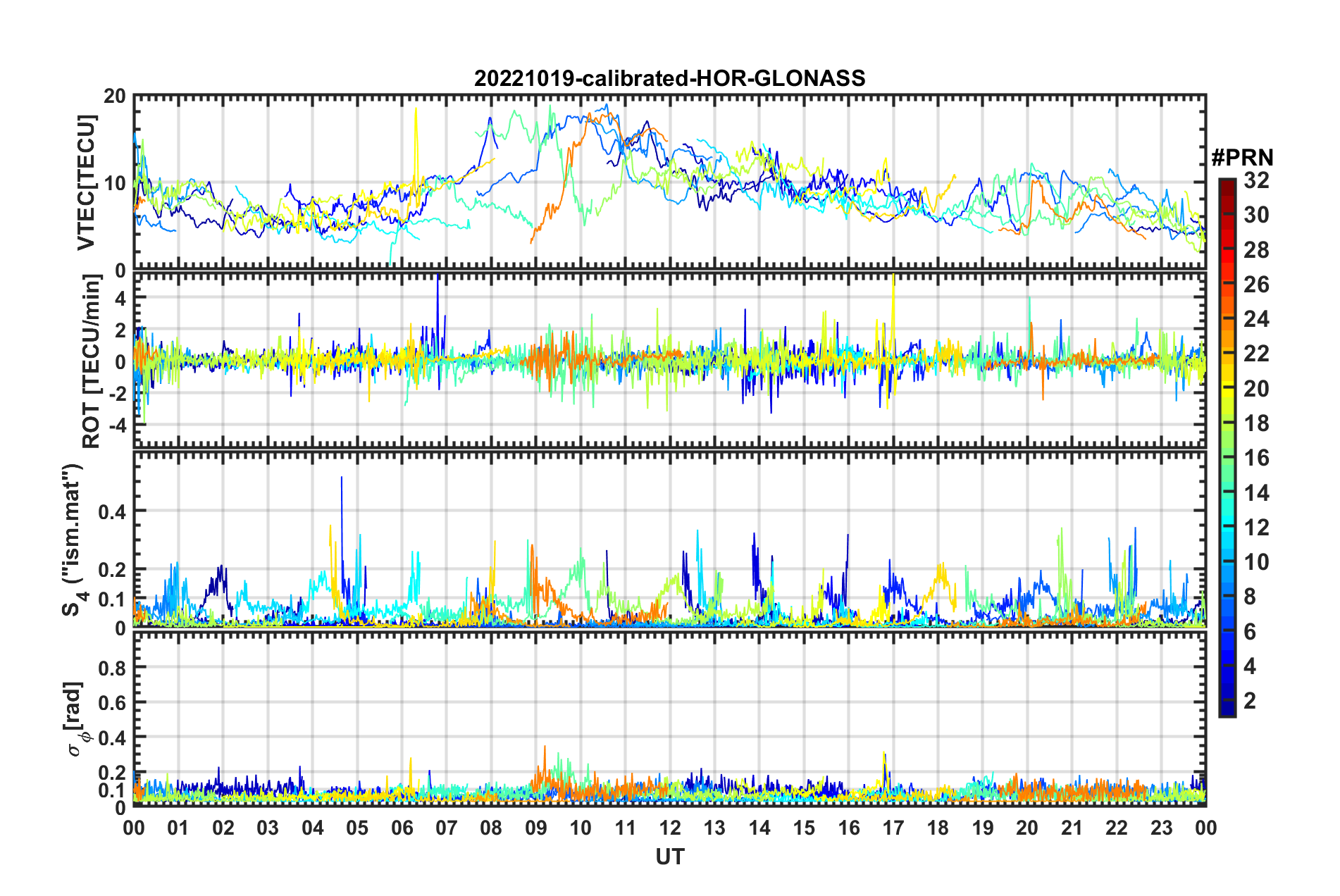Click the yellow region of colorbar near 20
This screenshot has width=1340, height=896.
tap(1227, 389)
